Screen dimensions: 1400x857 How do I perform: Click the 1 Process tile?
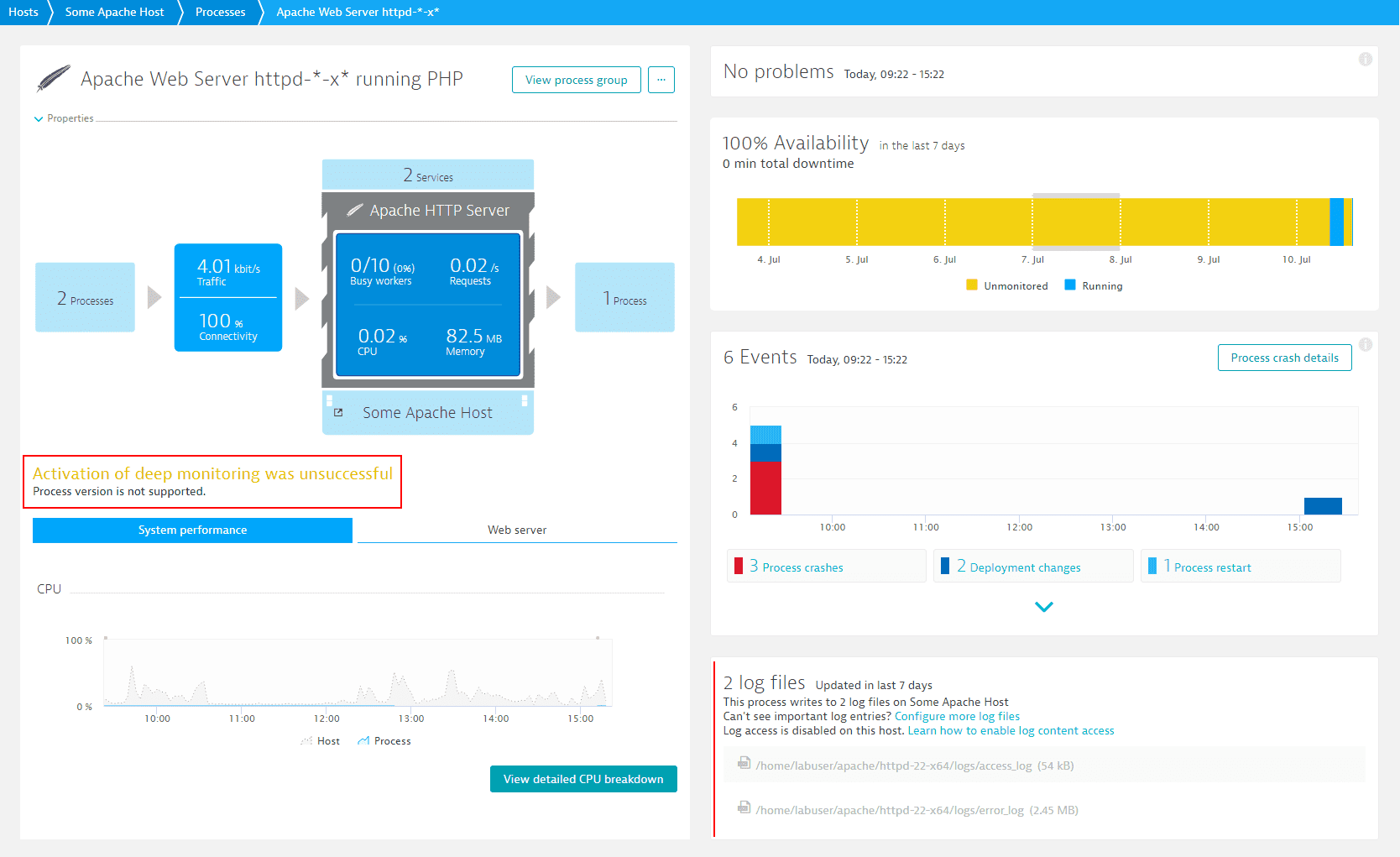click(x=624, y=297)
